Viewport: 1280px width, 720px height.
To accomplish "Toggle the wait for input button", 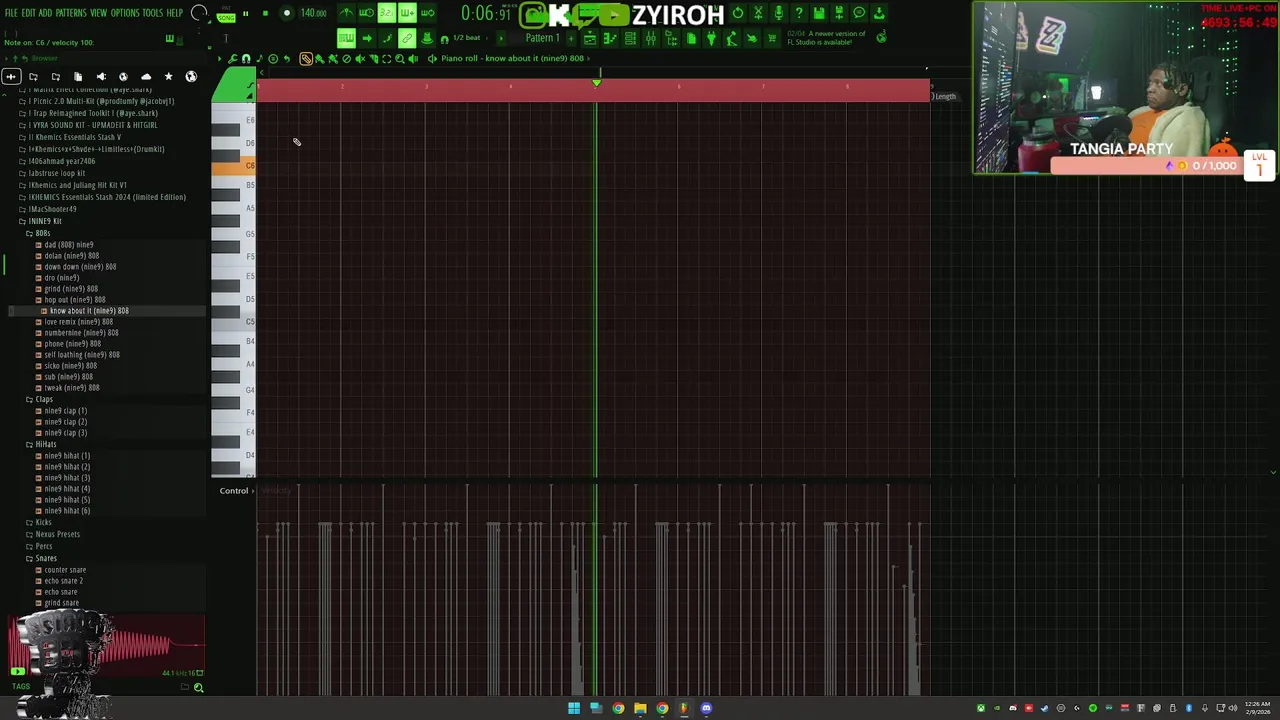I will pos(366,13).
